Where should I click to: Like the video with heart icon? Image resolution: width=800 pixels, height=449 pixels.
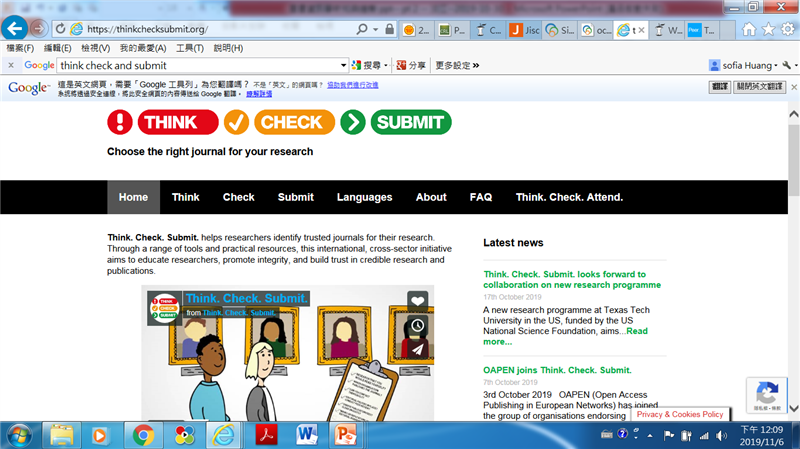[418, 300]
